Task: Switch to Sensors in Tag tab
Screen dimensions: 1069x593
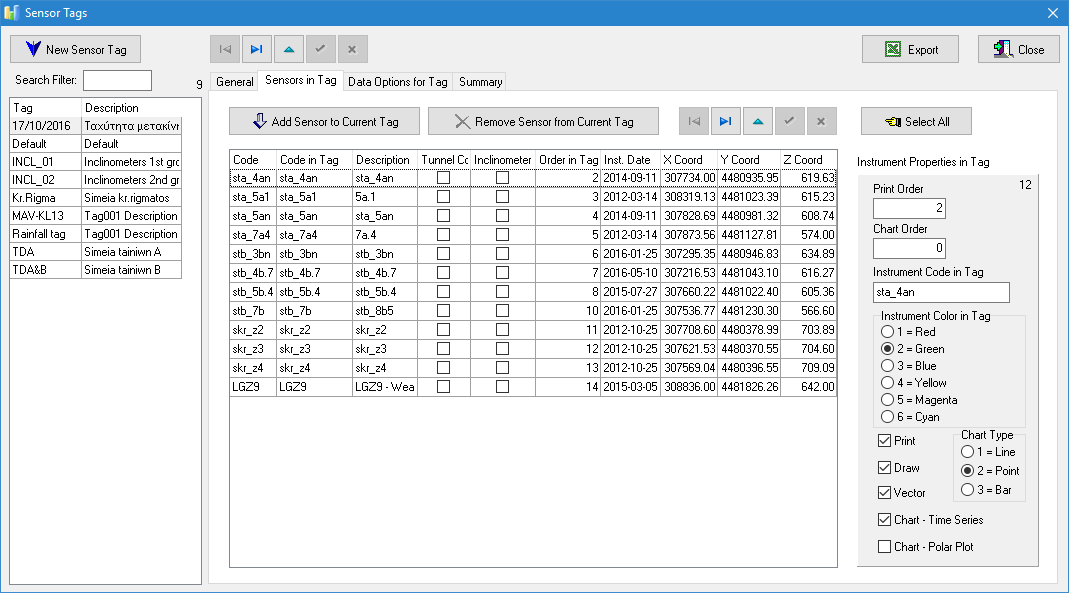Action: (x=301, y=80)
